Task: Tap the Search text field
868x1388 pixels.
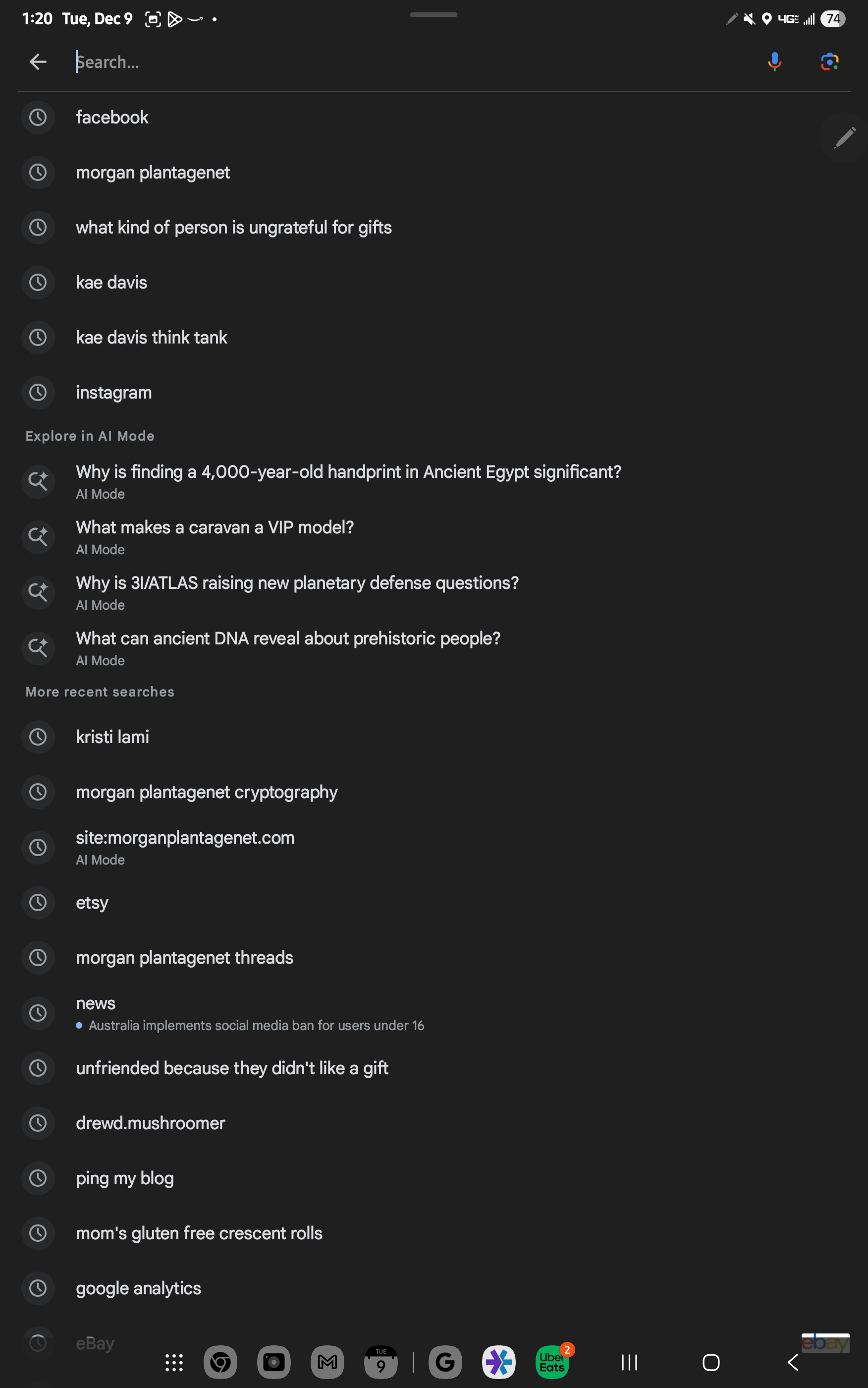Action: coord(402,61)
